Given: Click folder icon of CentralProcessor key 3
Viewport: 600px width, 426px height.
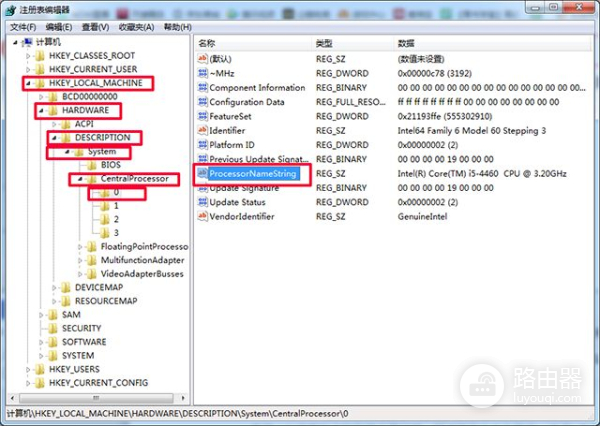Looking at the screenshot, I should pos(105,233).
